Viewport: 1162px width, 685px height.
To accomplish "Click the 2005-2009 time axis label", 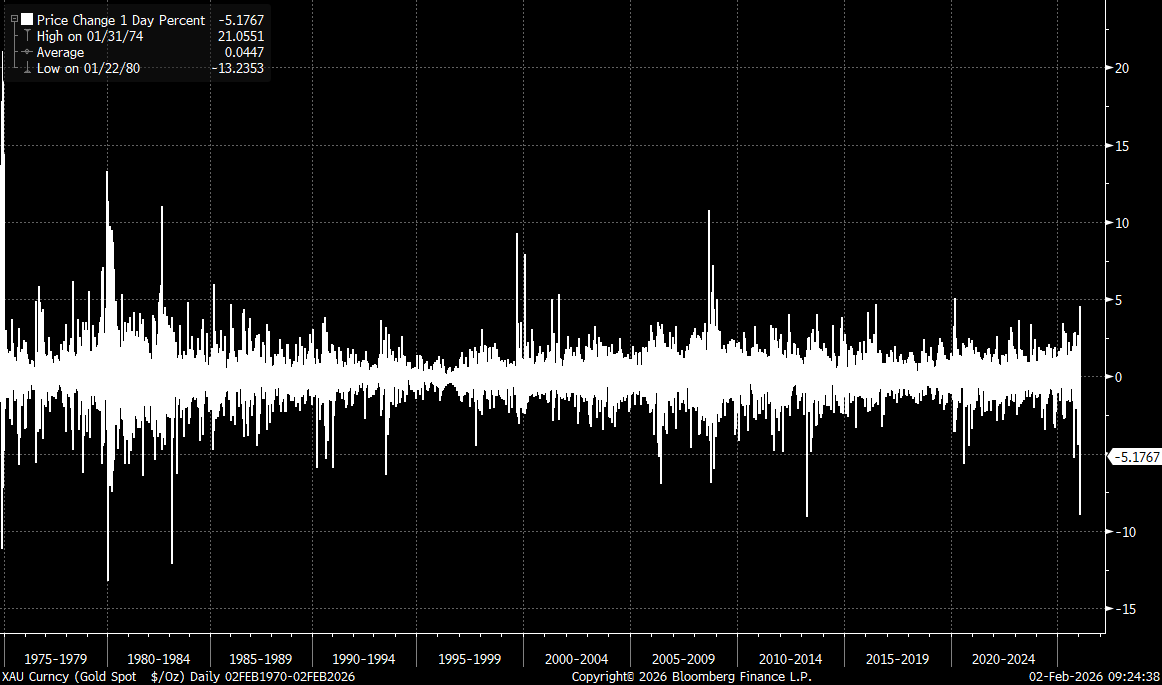I will (684, 659).
